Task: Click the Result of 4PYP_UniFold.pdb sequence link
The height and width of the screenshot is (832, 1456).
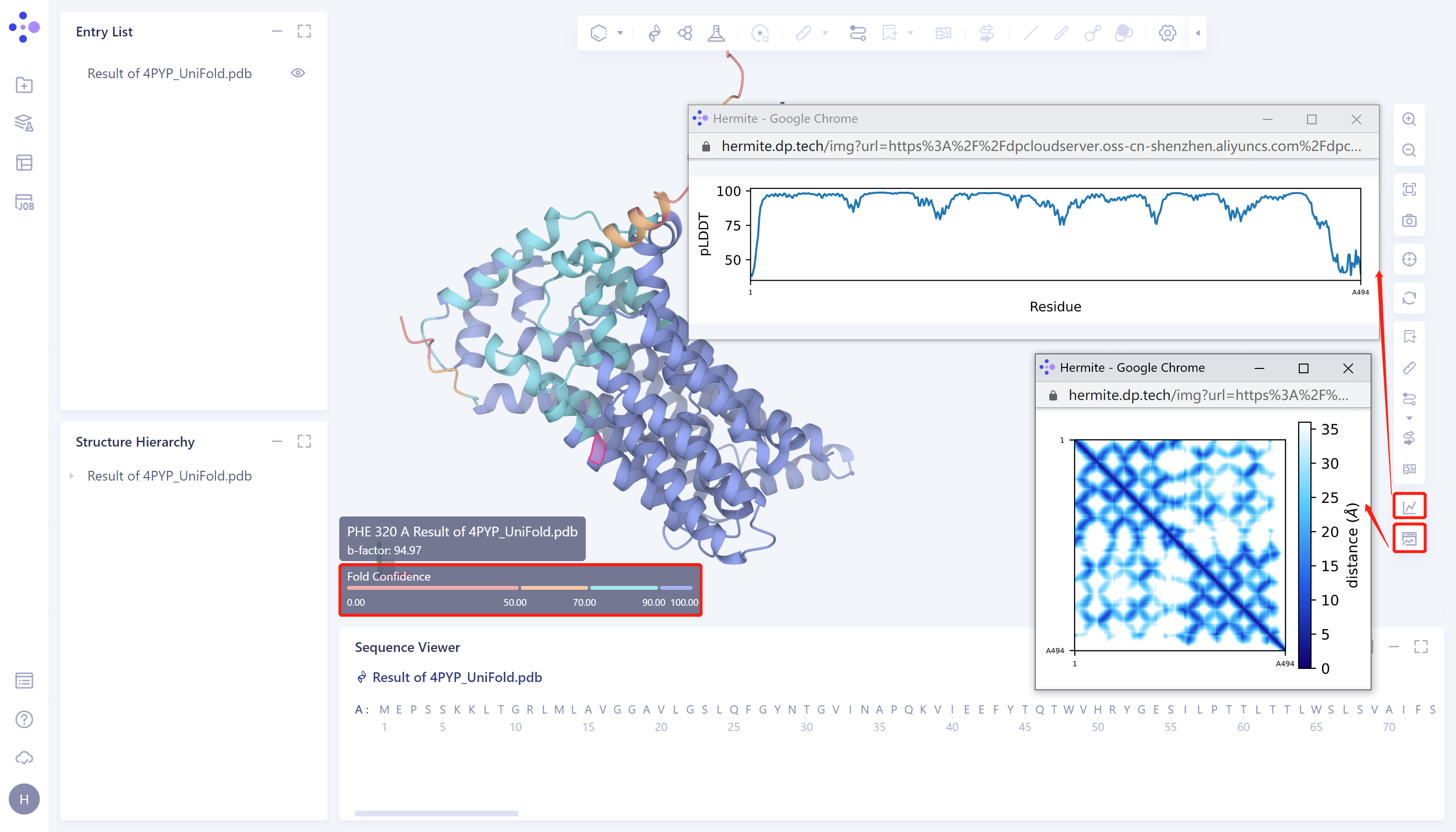Action: point(456,677)
